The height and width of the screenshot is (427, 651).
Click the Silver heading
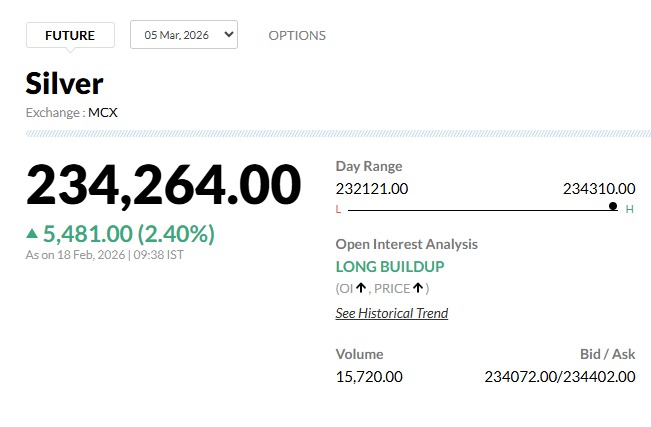(x=64, y=83)
